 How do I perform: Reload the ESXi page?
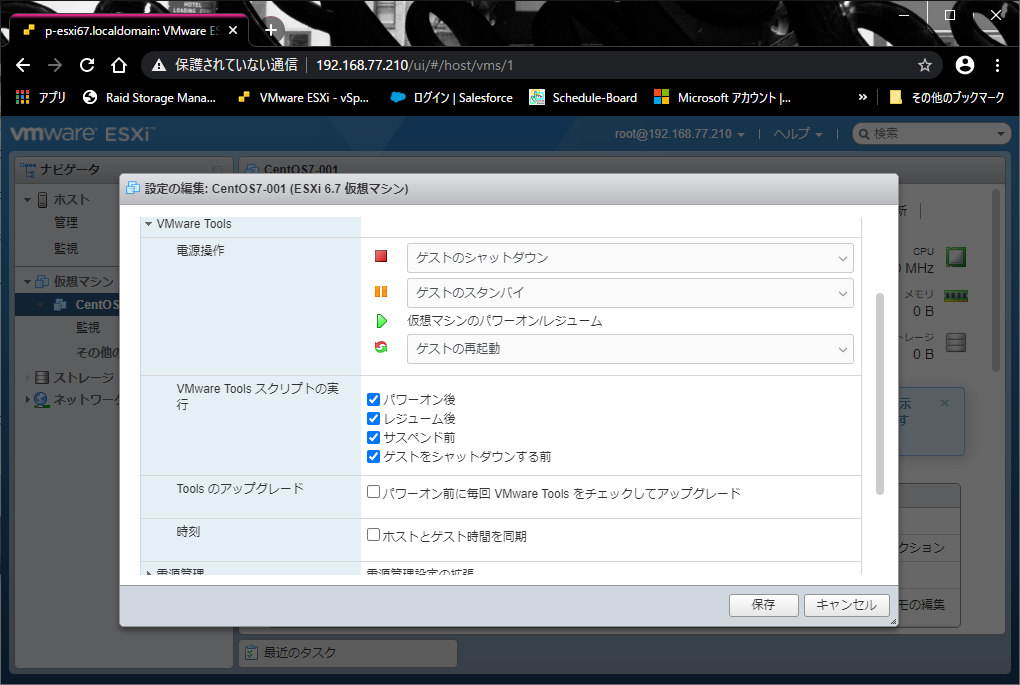coord(87,65)
